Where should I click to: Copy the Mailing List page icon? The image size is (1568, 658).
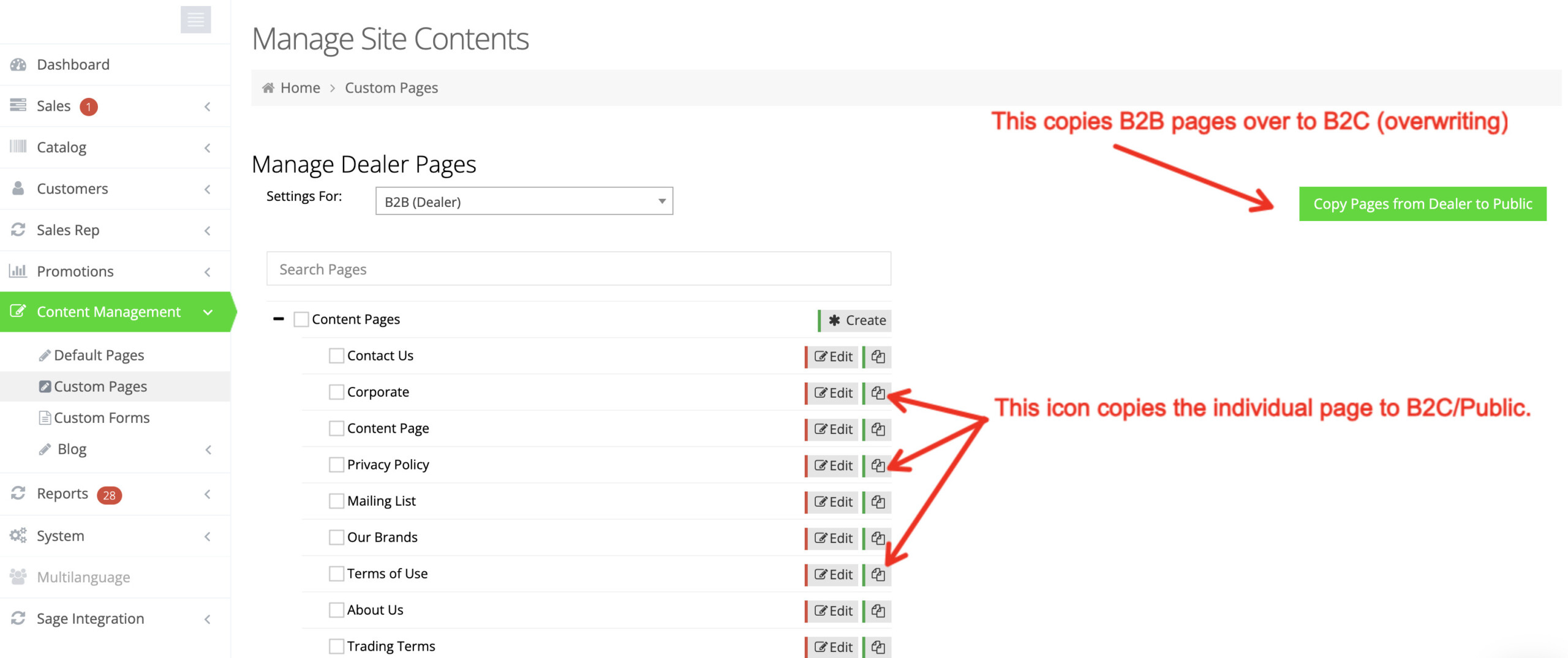click(x=878, y=502)
